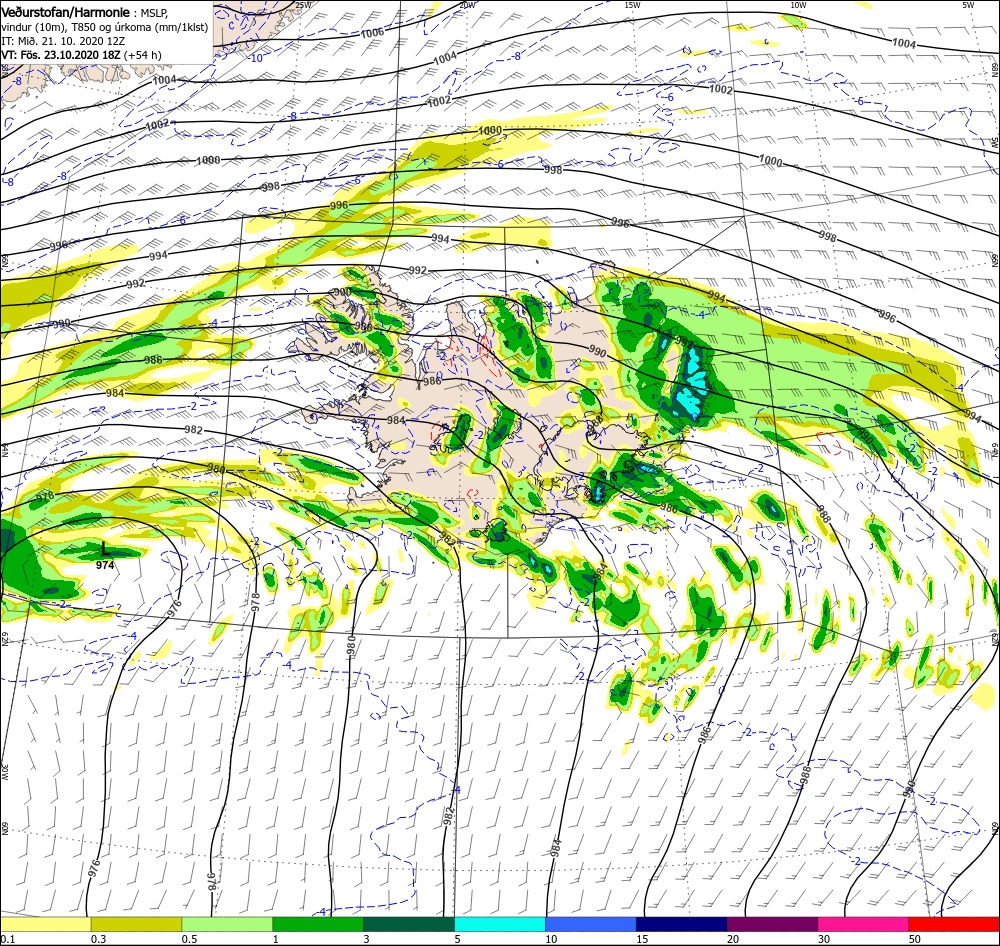Click the 3 mm dark green legend swatch
Image resolution: width=1000 pixels, height=946 pixels.
409,924
